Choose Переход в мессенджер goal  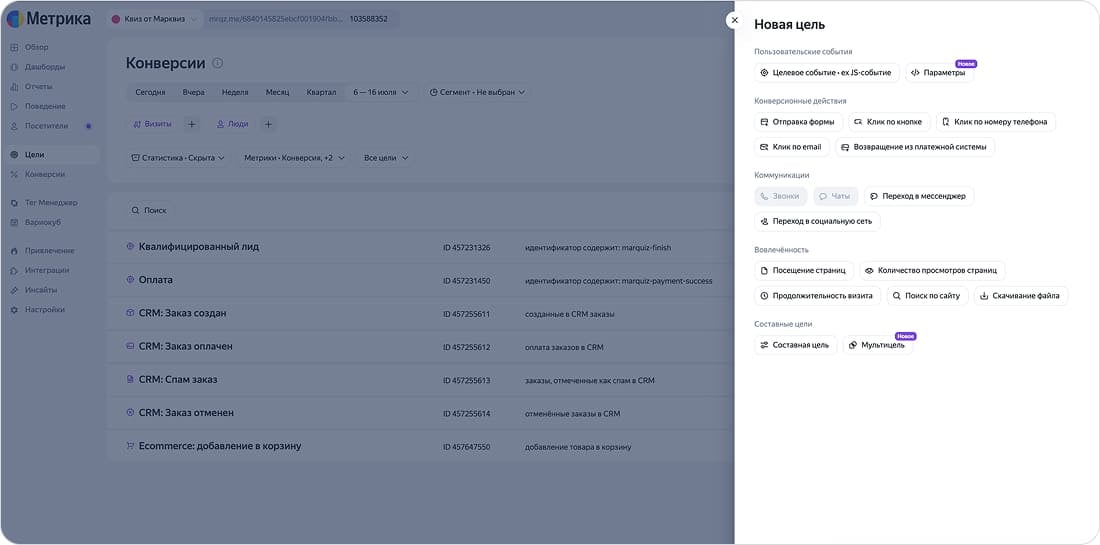click(x=919, y=196)
